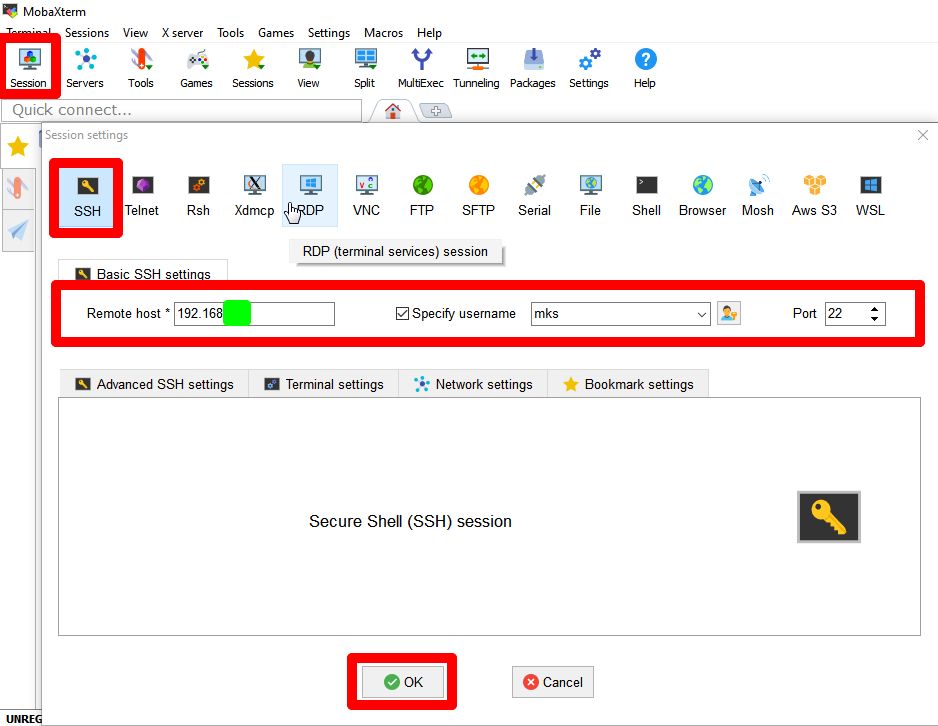Click the Tools toolbar icon
Screen dimensions: 938x726
(x=141, y=68)
